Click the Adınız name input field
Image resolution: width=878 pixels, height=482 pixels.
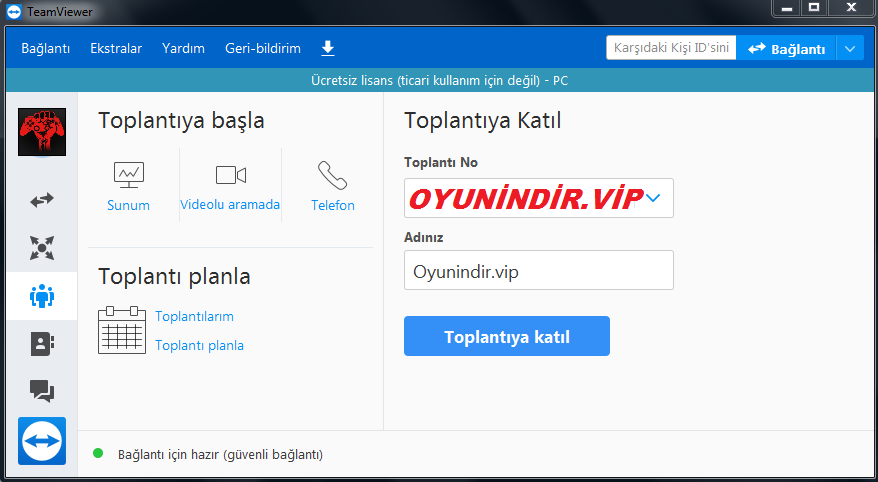click(538, 270)
